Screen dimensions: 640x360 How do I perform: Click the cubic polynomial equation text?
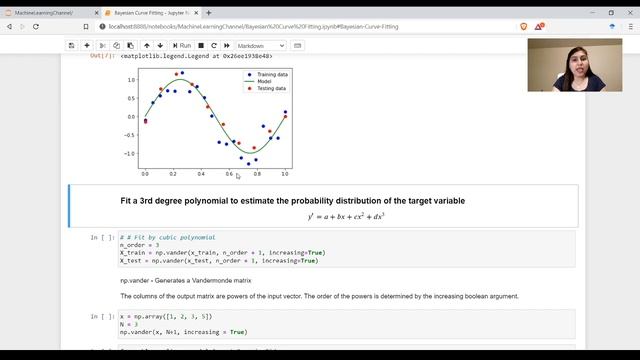346,216
